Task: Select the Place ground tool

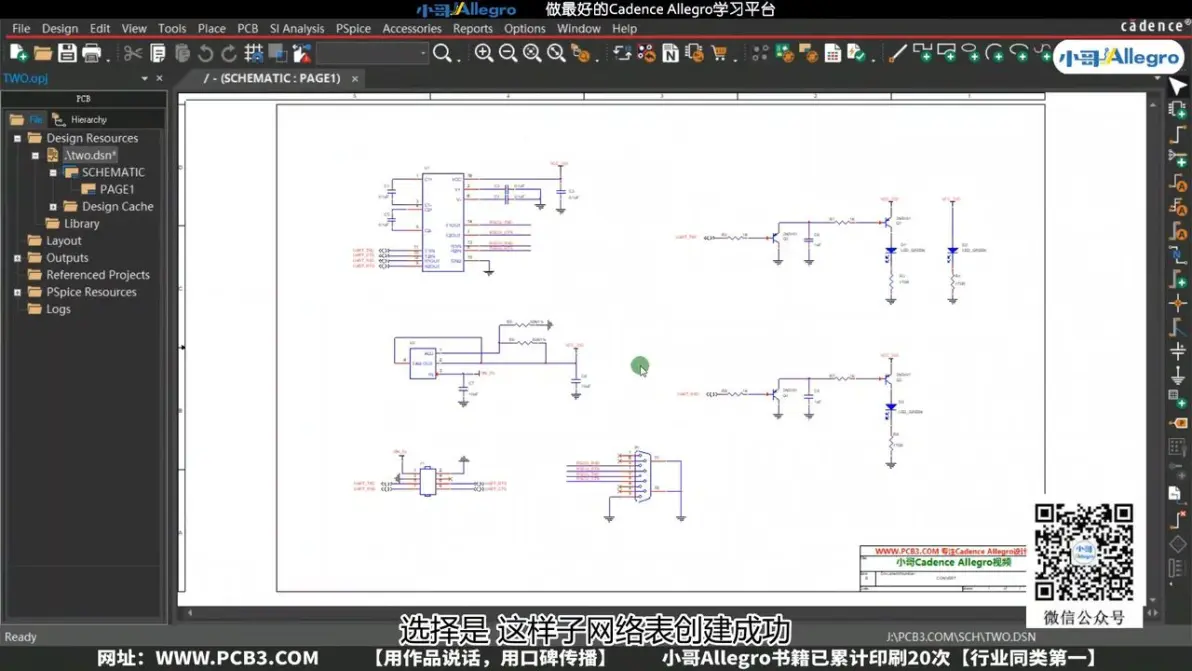Action: [x=1178, y=375]
